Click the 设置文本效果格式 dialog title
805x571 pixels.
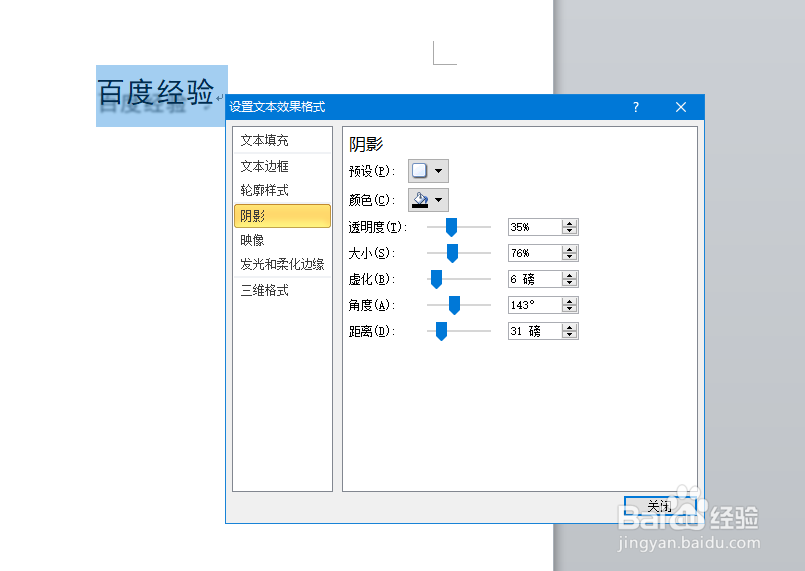click(x=277, y=107)
